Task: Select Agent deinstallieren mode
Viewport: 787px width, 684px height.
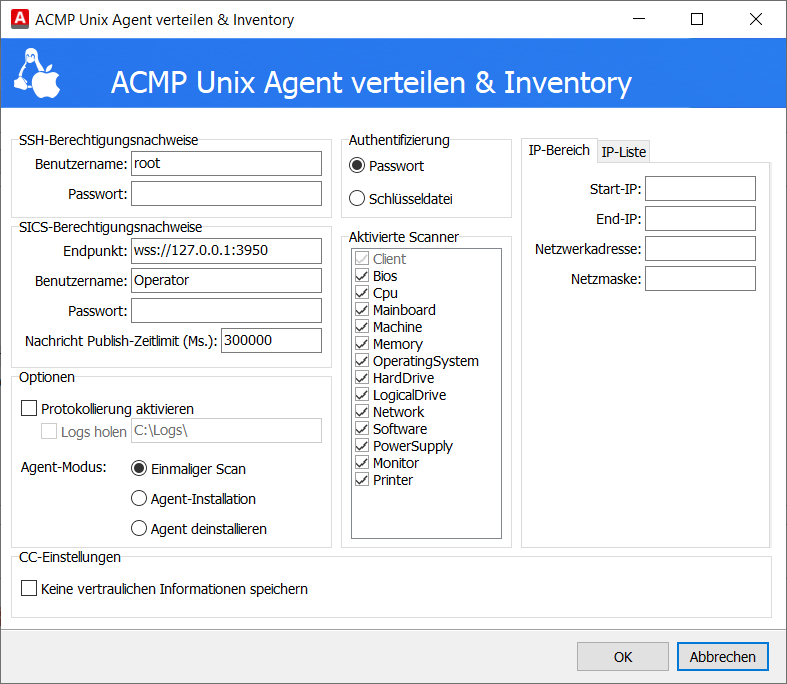Action: [x=139, y=528]
